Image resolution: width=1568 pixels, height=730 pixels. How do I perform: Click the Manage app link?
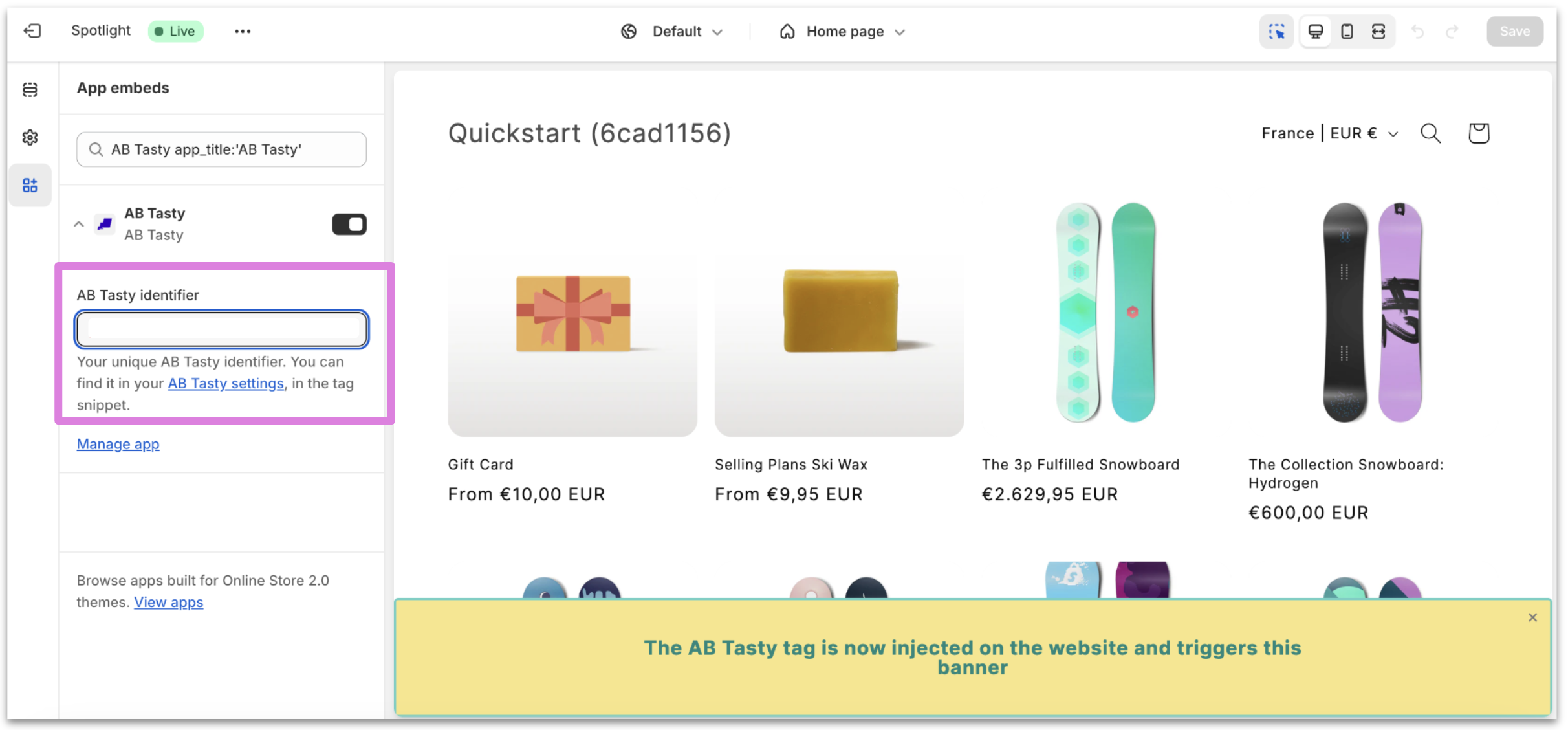118,444
